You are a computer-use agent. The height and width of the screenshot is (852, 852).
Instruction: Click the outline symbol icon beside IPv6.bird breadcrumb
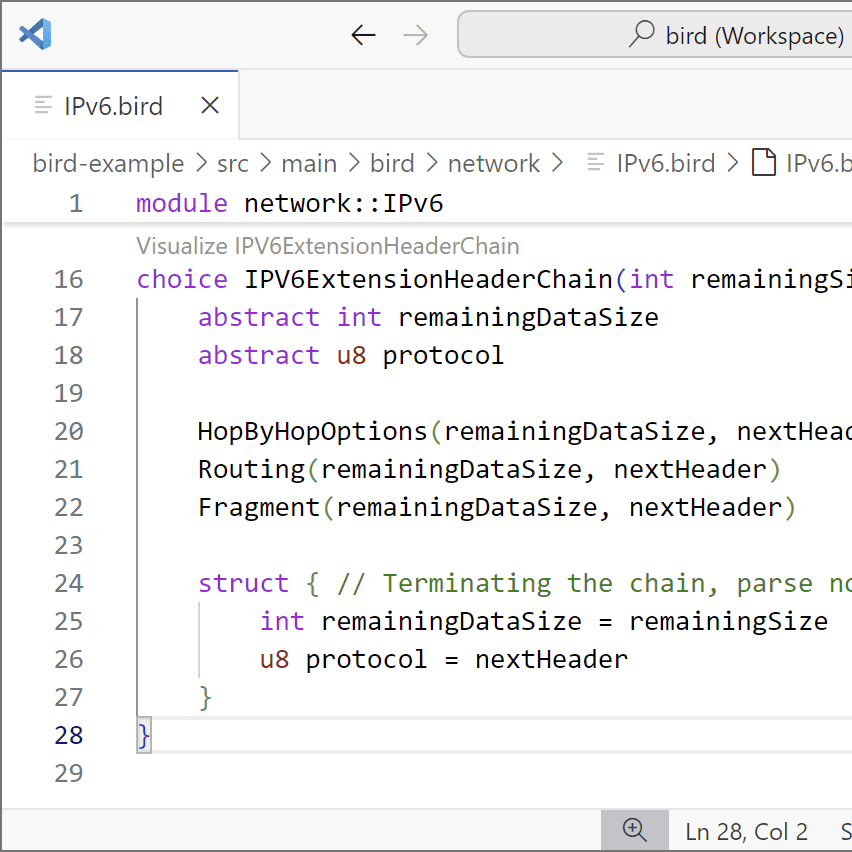pyautogui.click(x=597, y=162)
